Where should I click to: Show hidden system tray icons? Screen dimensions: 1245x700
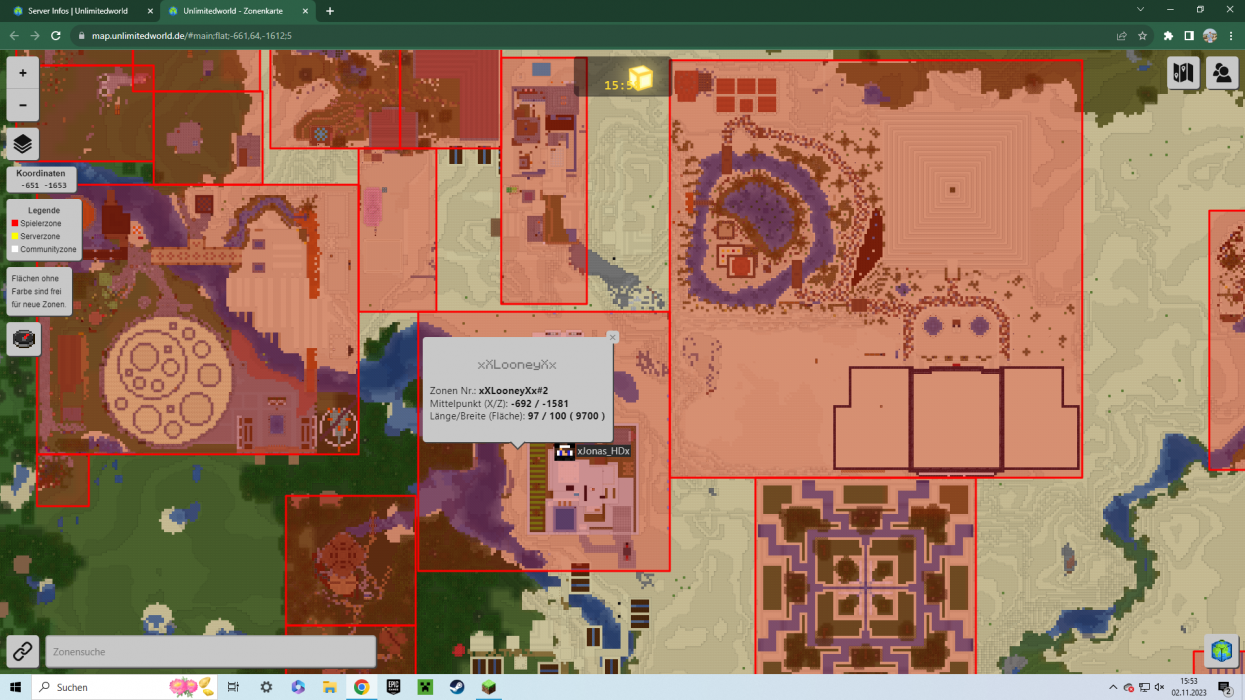1113,687
